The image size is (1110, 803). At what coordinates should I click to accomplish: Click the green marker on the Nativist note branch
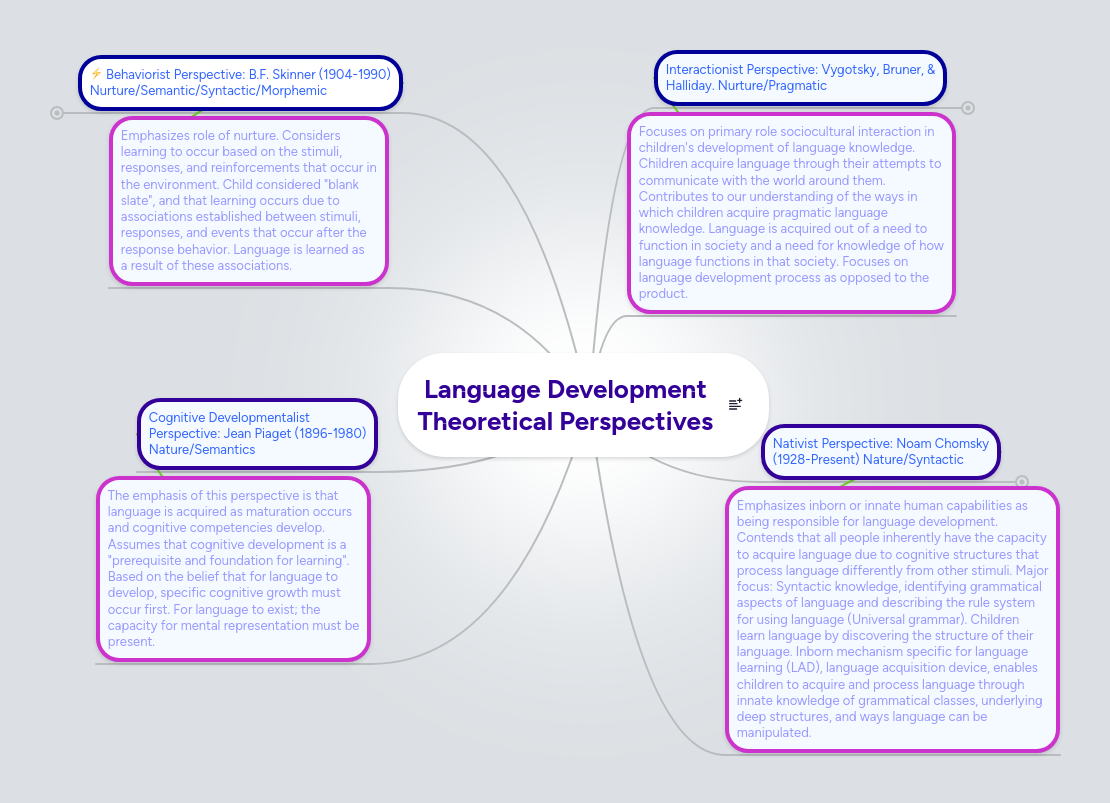click(x=847, y=483)
